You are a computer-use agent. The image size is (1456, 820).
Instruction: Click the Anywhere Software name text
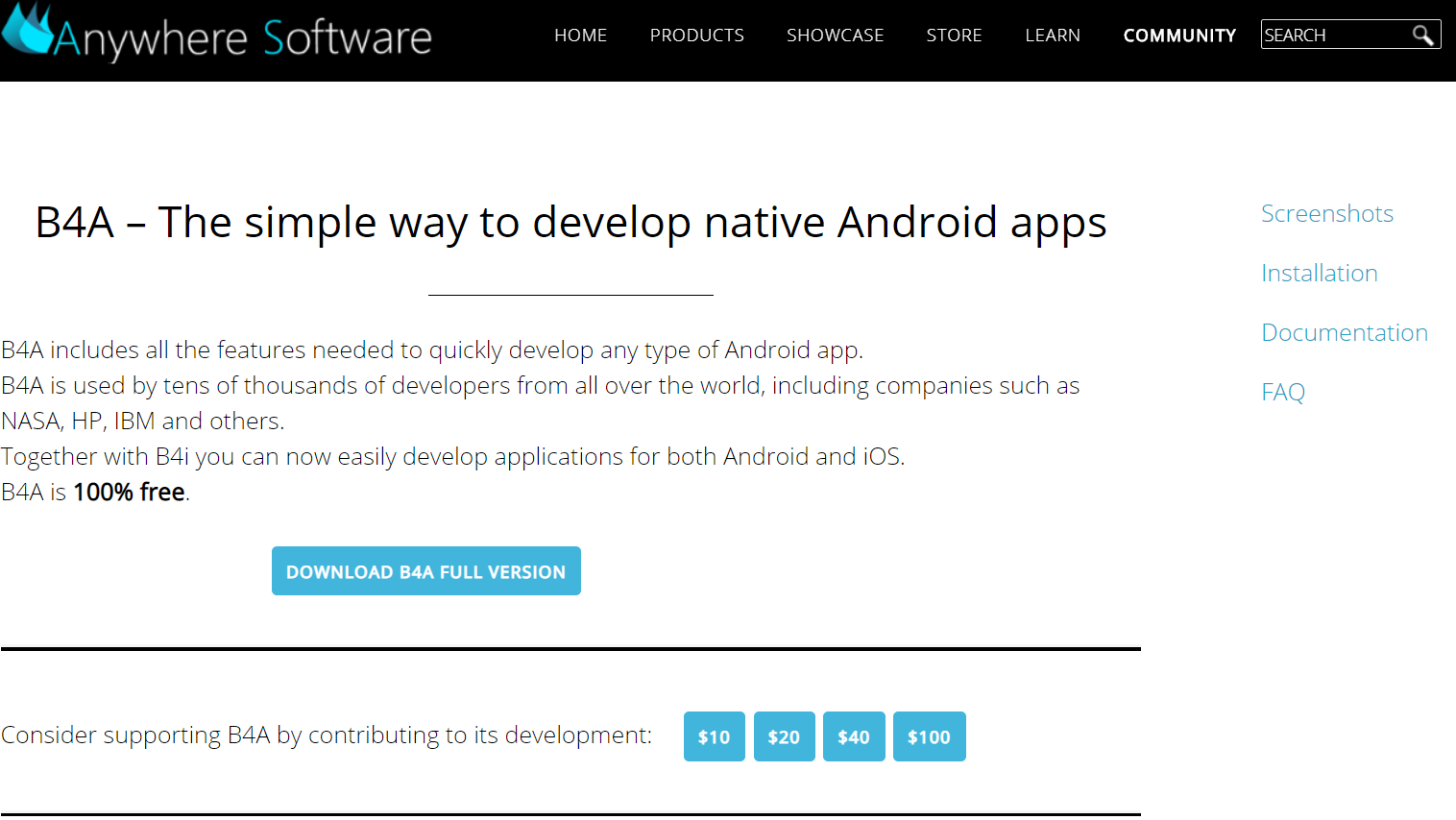tap(243, 35)
